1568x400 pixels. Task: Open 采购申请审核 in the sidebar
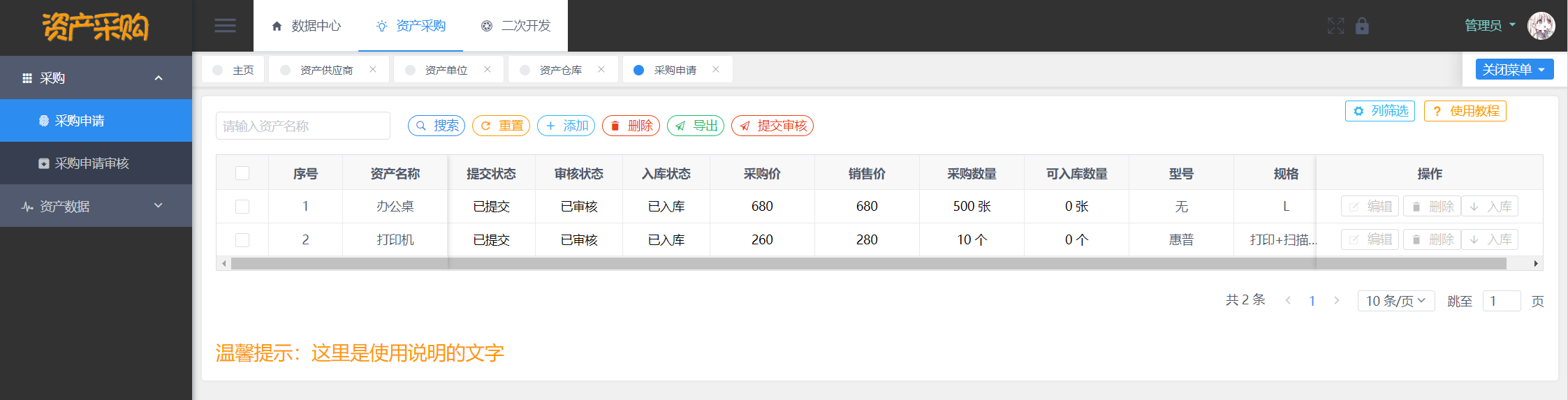(x=96, y=163)
